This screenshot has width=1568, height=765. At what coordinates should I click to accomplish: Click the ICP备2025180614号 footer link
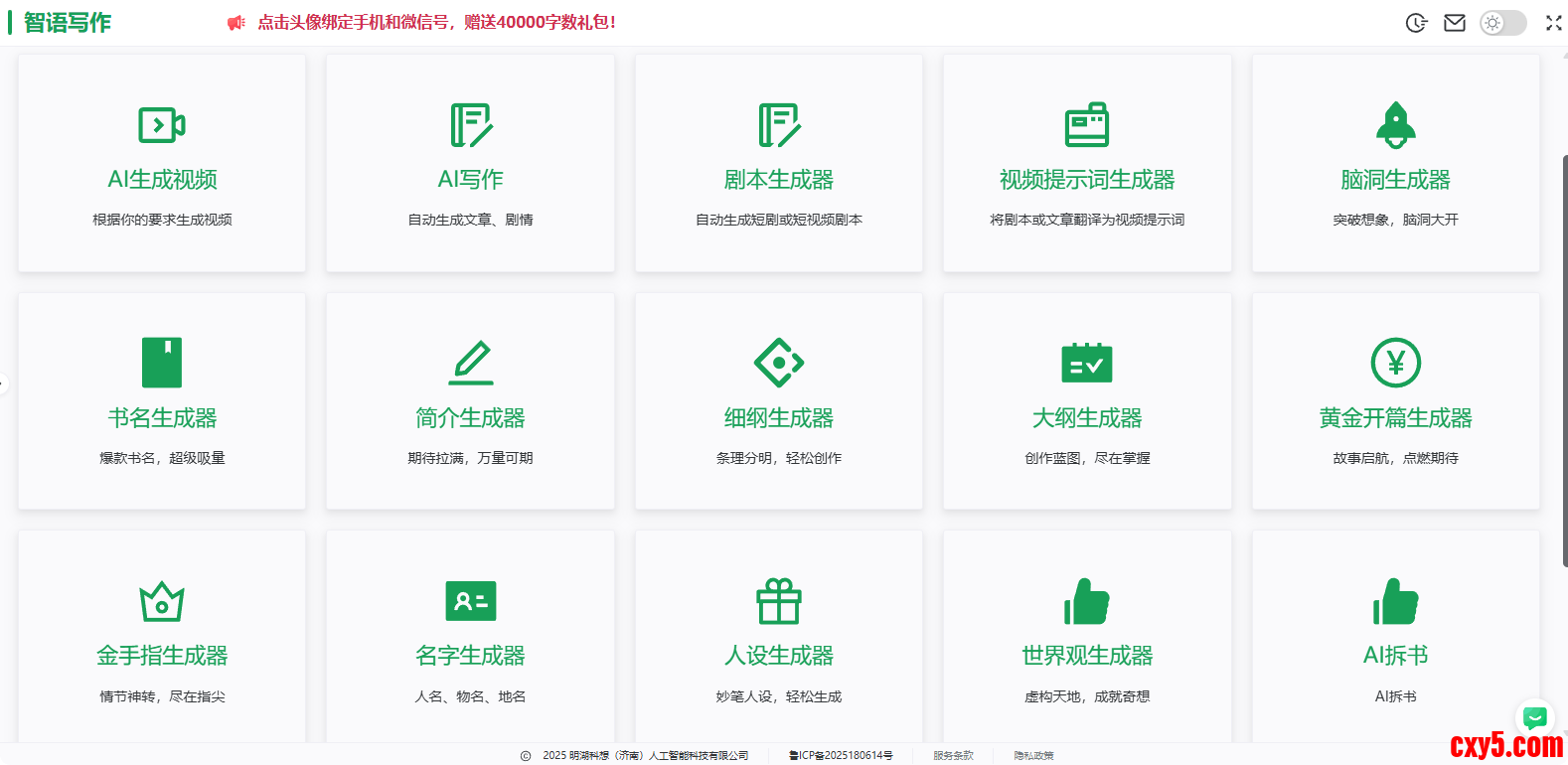(841, 756)
